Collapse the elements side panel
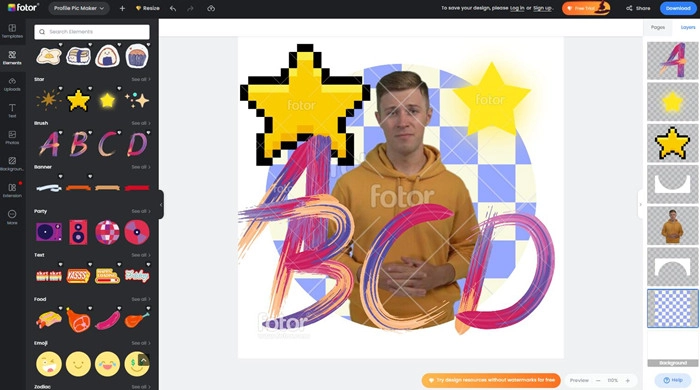Image resolution: width=700 pixels, height=390 pixels. click(x=161, y=204)
